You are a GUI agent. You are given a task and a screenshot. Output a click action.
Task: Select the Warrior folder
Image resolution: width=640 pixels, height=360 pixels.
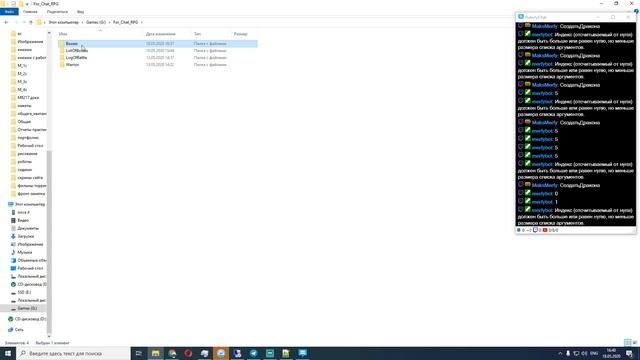click(x=72, y=64)
